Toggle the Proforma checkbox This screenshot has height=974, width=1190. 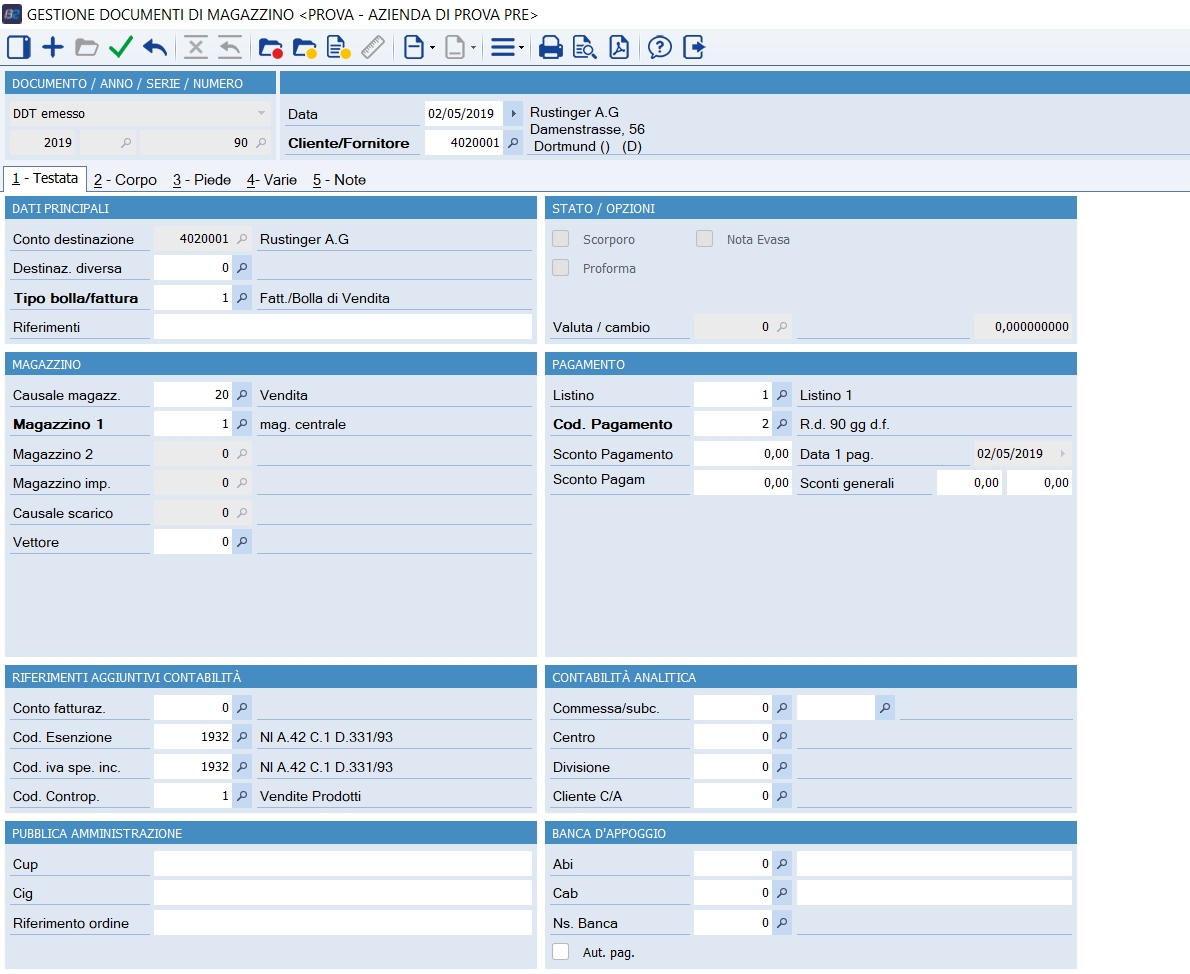tap(561, 268)
